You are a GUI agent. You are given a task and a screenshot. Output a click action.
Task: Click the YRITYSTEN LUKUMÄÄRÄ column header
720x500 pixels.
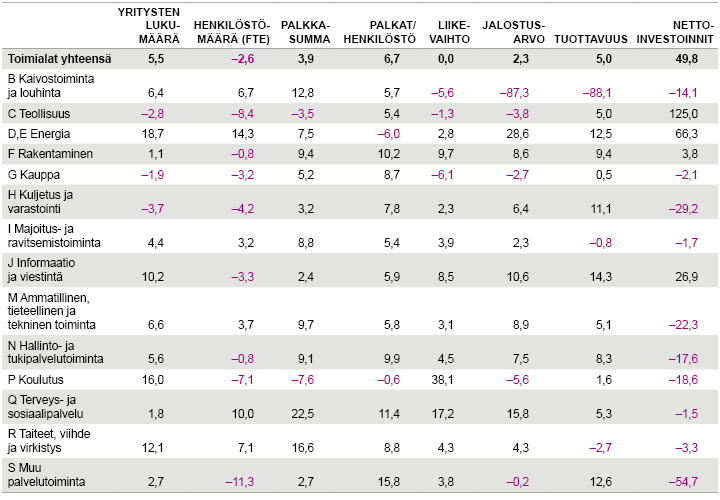[149, 23]
